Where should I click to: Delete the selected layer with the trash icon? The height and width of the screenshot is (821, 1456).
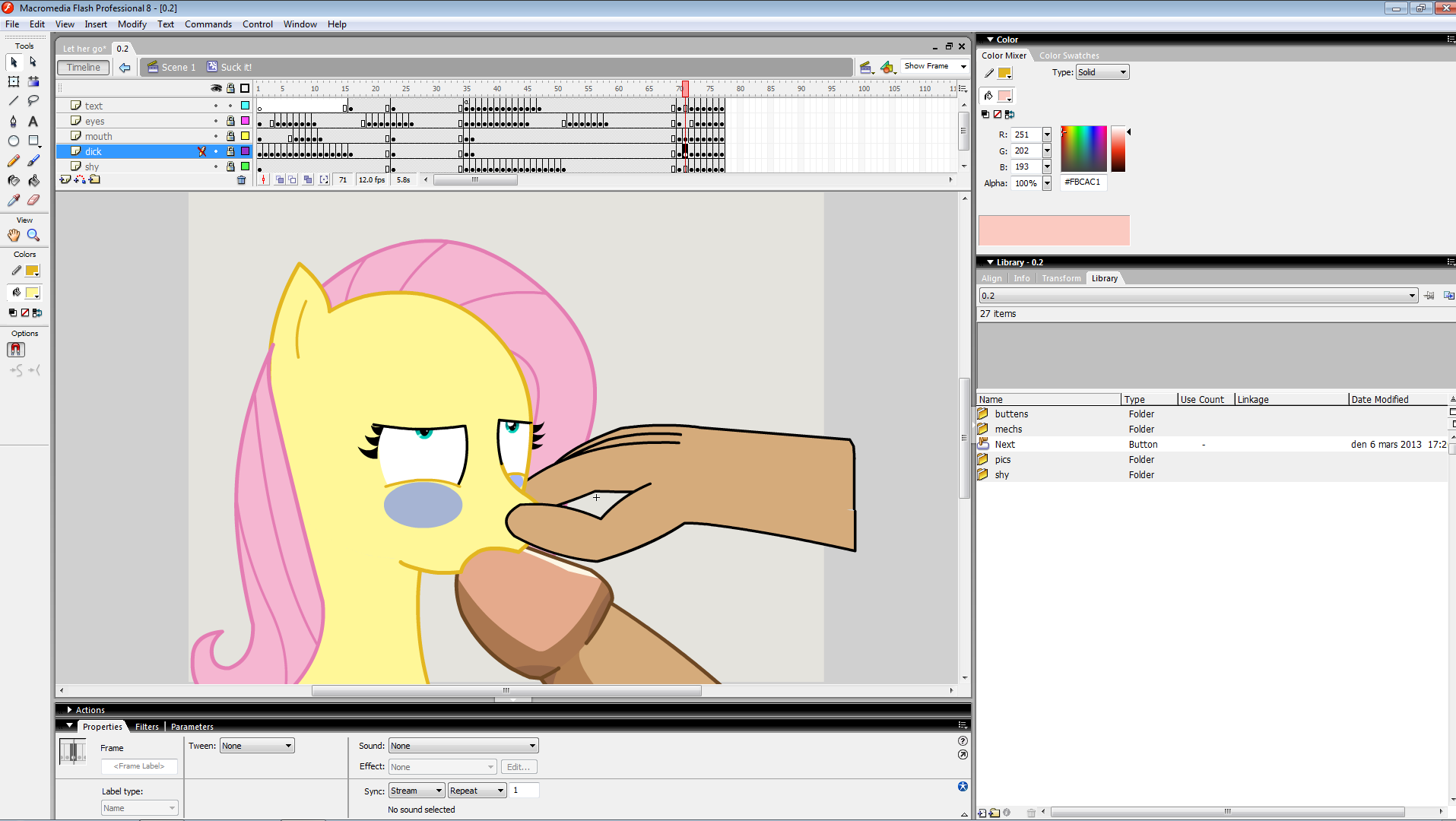[242, 180]
